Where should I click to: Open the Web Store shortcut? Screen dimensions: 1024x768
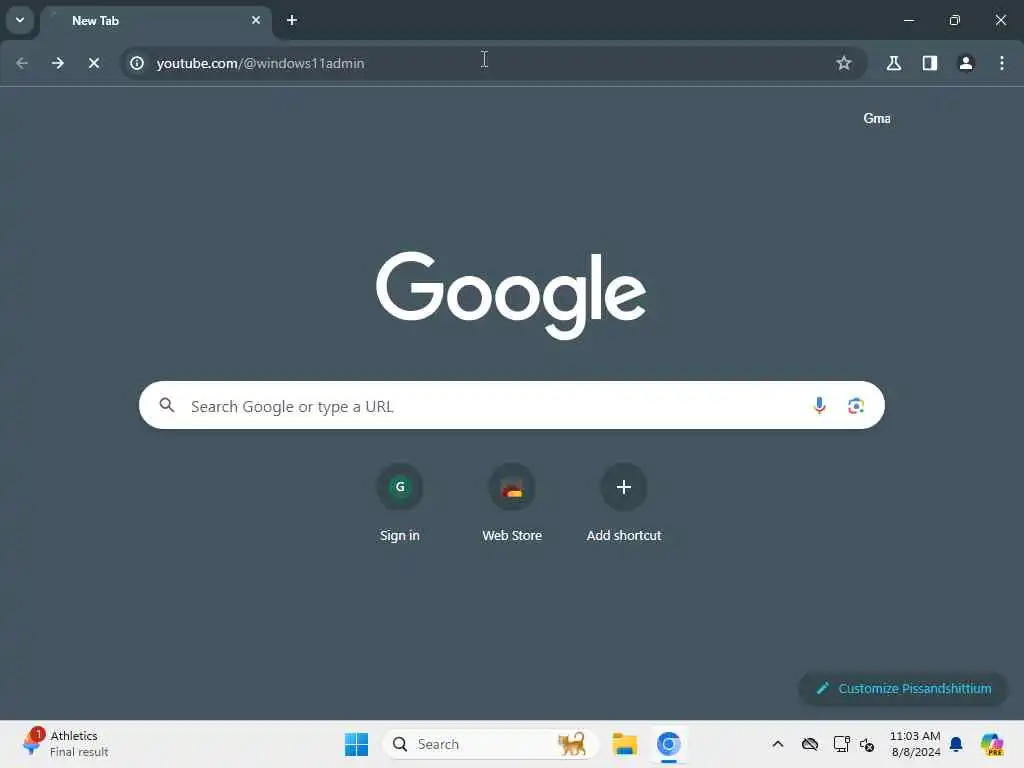tap(512, 503)
